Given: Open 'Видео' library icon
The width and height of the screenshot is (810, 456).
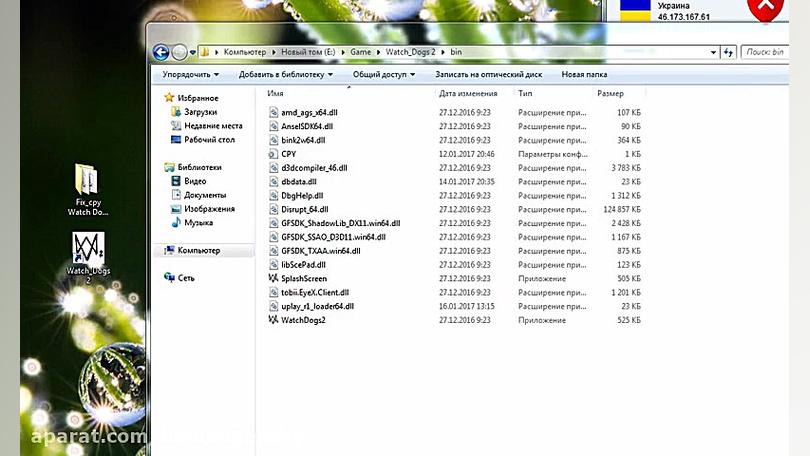Looking at the screenshot, I should tap(176, 181).
